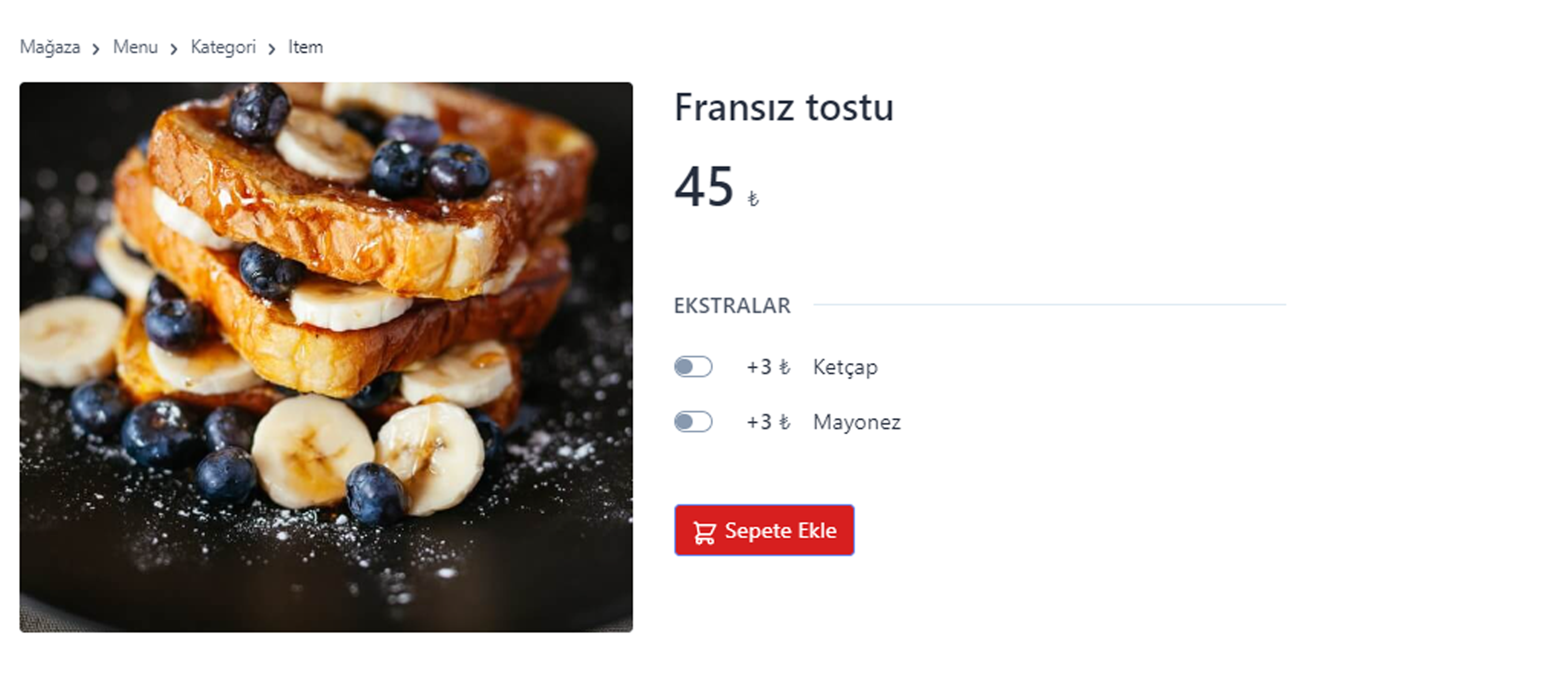Viewport: 1568px width, 674px height.
Task: Click the shopping cart icon on the red button
Action: tap(704, 532)
